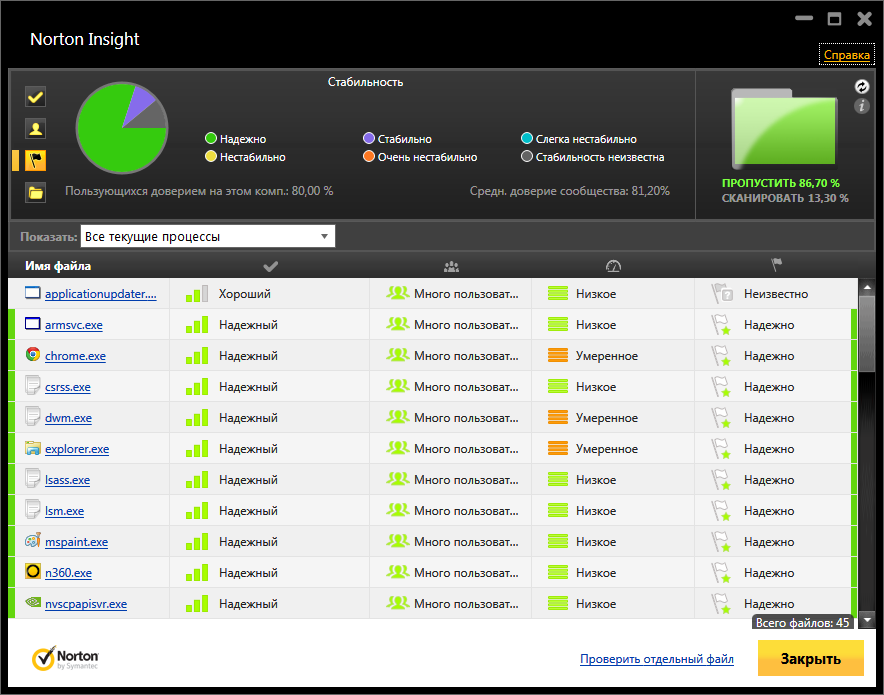Select the trust checkmark view icon

pos(36,97)
